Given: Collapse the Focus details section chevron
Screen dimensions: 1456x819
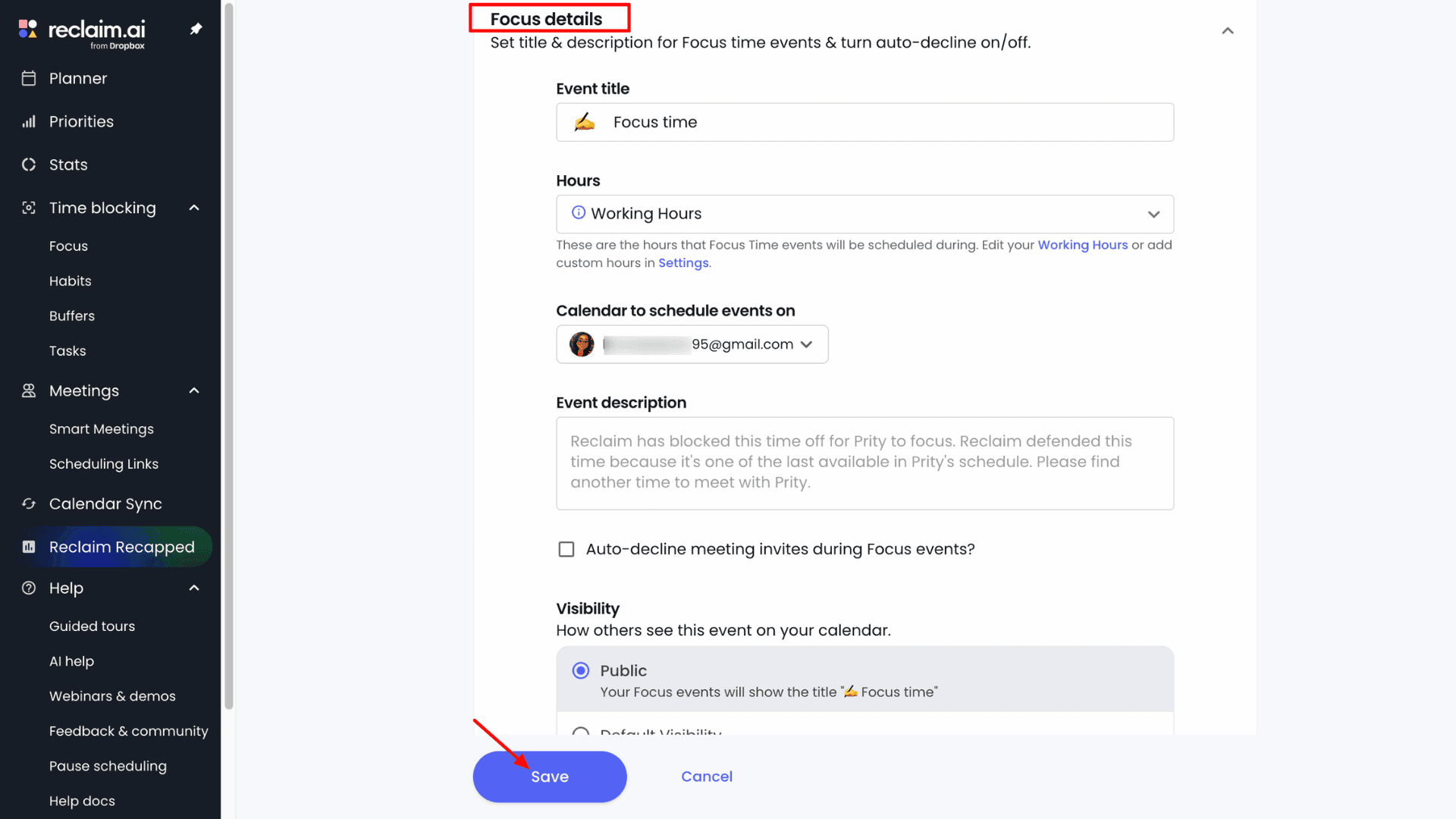Looking at the screenshot, I should 1228,31.
